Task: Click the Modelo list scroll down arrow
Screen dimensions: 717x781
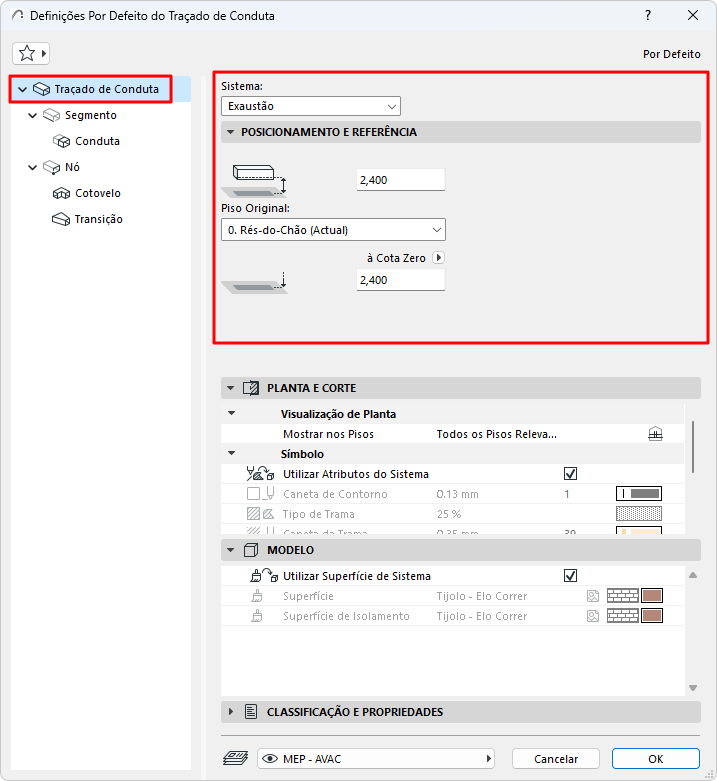Action: 693,687
